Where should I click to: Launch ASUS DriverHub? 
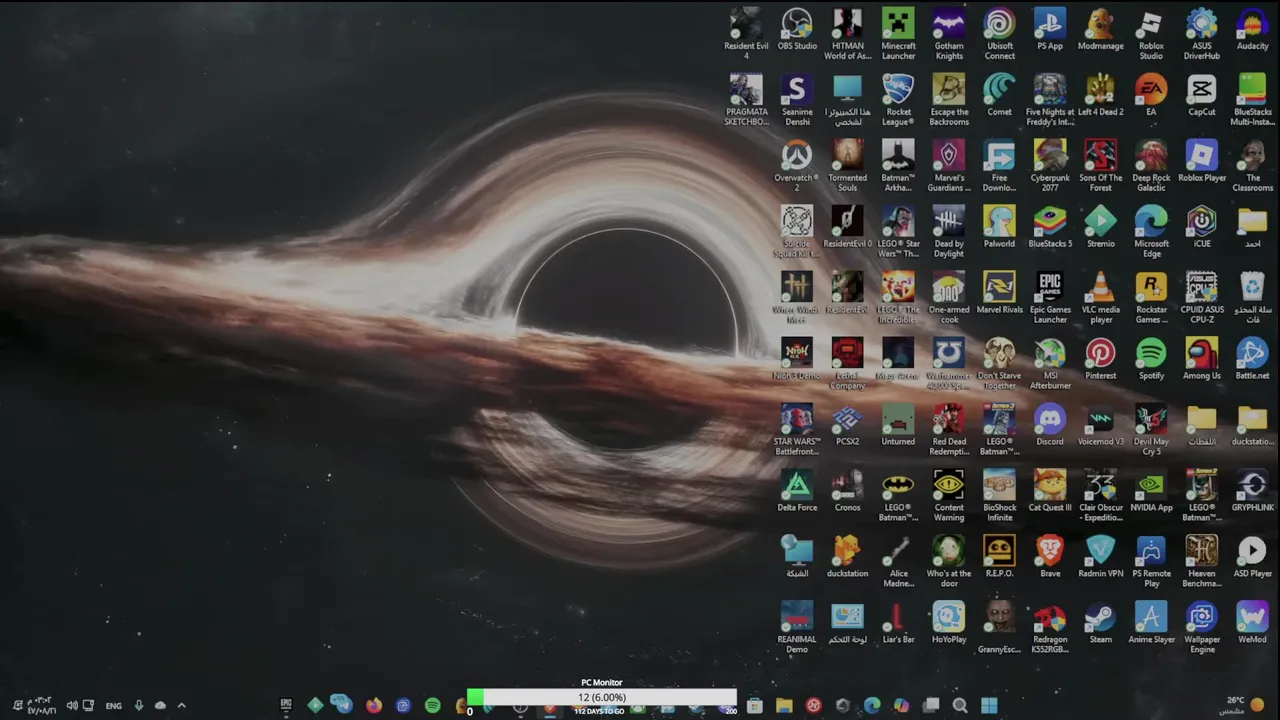click(1202, 33)
